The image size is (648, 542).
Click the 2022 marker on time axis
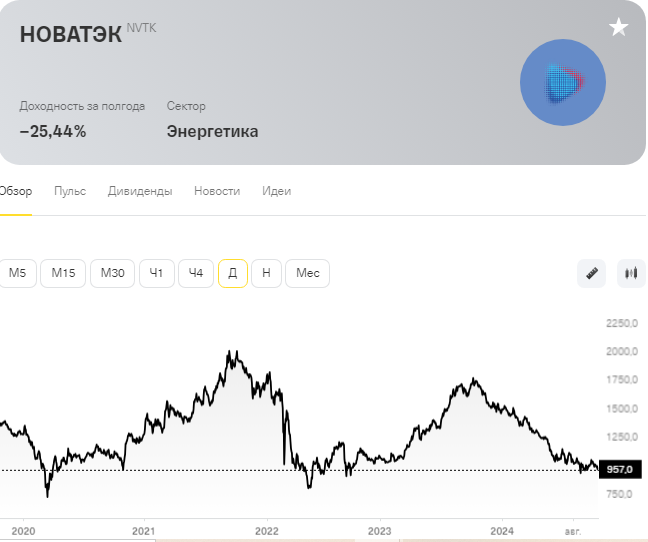[267, 531]
